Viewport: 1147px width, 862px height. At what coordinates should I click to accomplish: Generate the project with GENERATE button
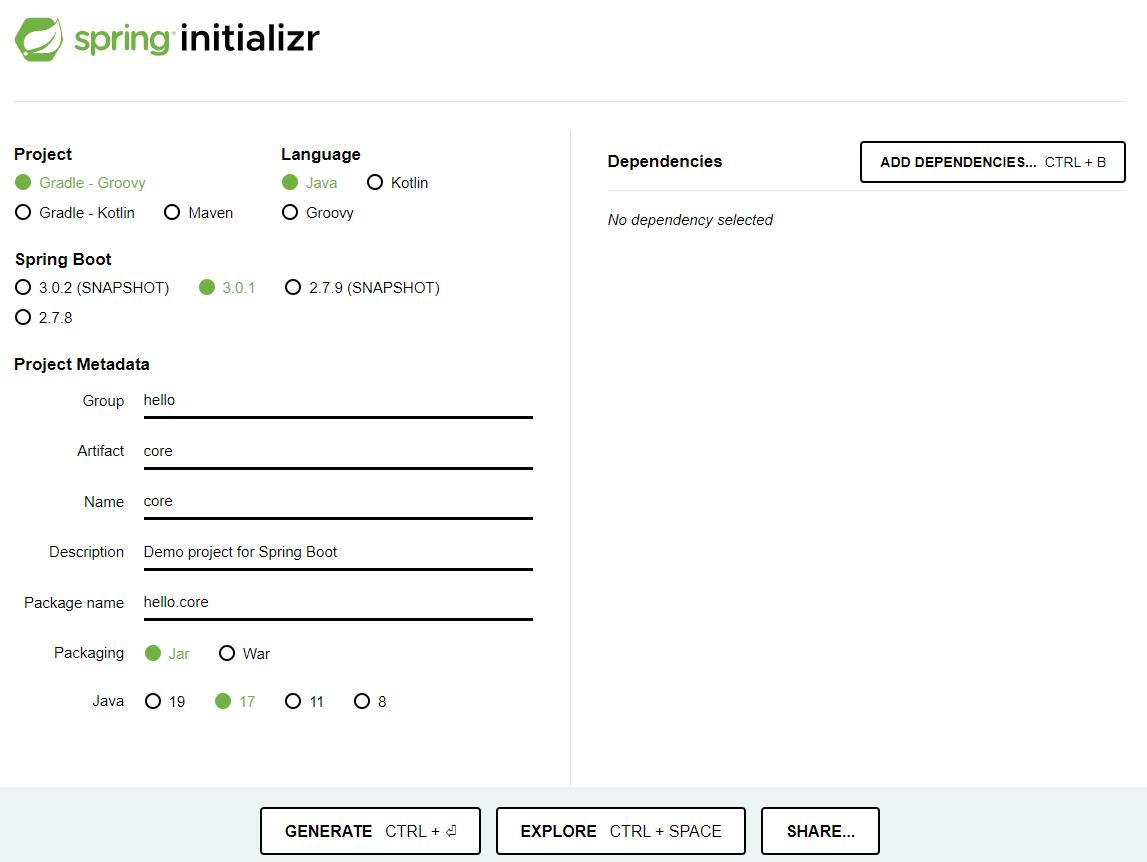point(370,831)
